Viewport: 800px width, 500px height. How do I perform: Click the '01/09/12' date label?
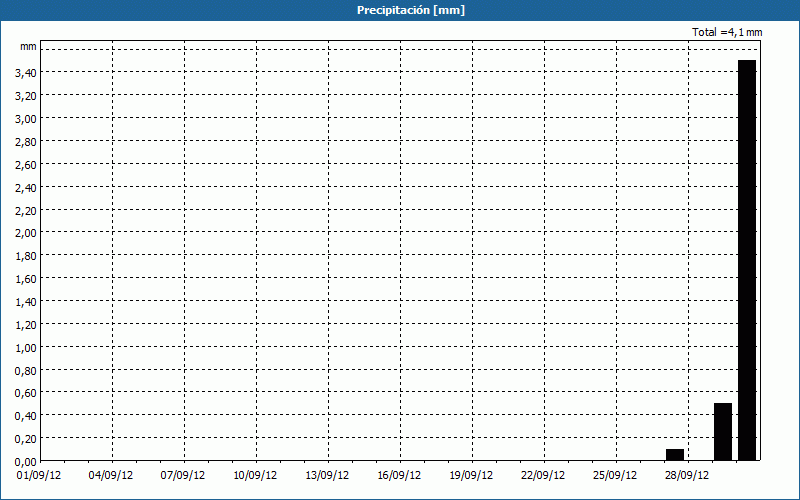pyautogui.click(x=39, y=475)
